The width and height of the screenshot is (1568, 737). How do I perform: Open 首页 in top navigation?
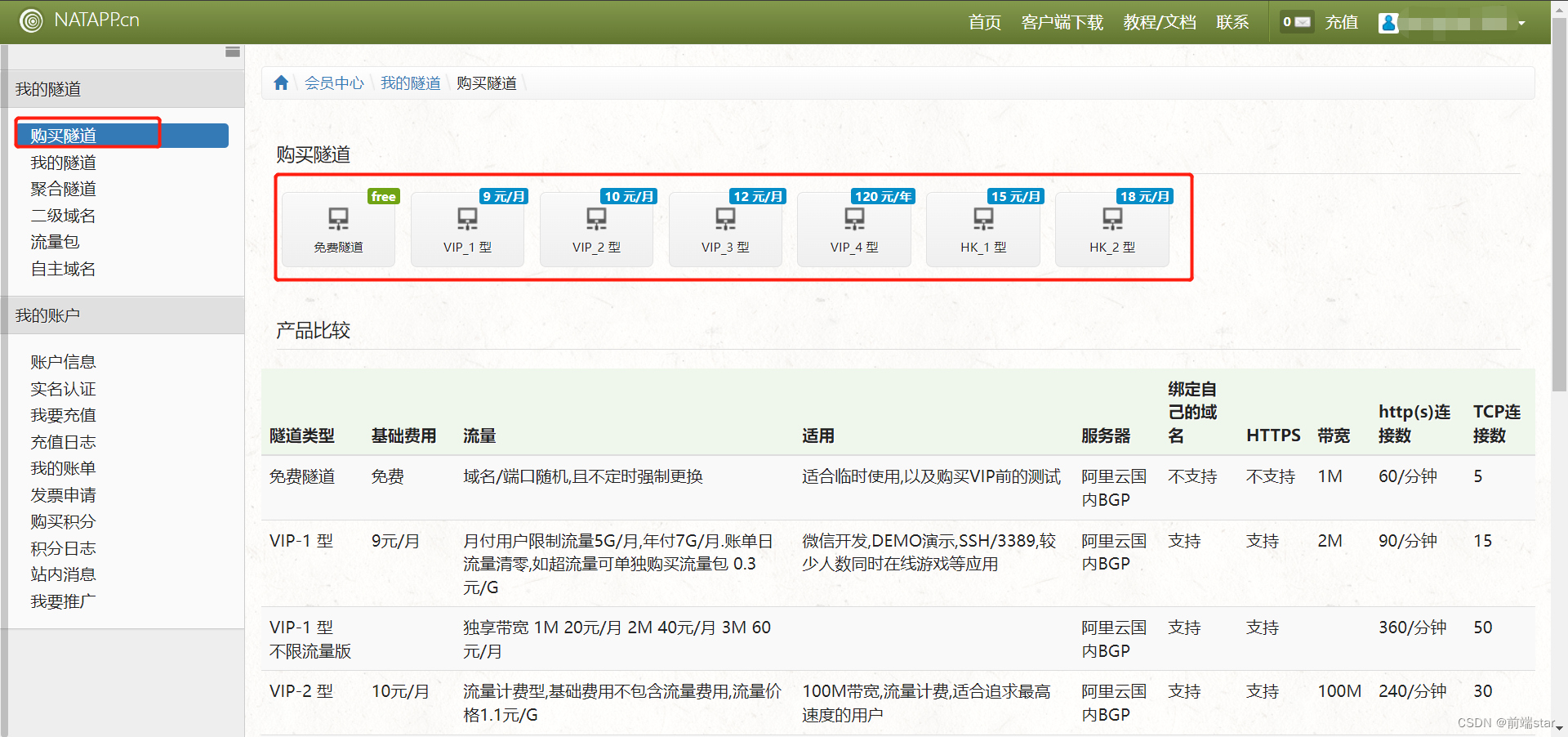click(984, 22)
